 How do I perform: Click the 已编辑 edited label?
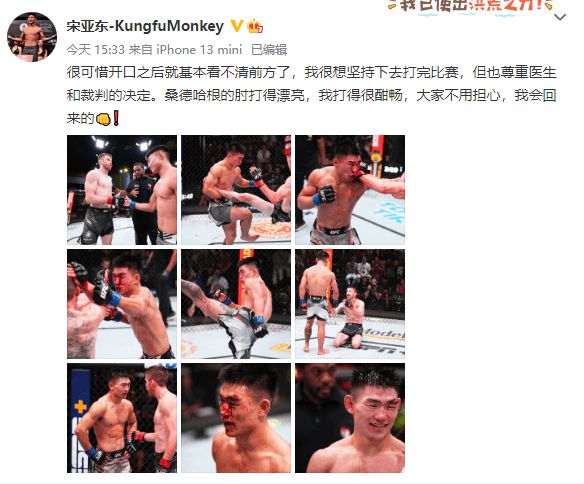coord(269,50)
